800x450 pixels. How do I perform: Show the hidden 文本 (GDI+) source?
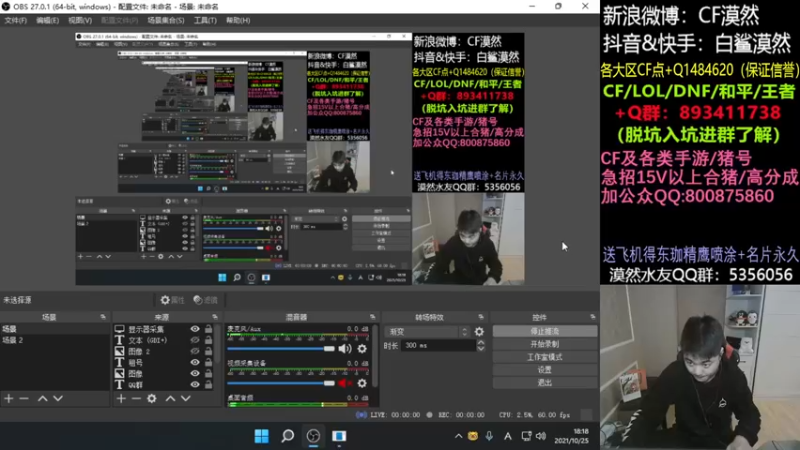[195, 340]
